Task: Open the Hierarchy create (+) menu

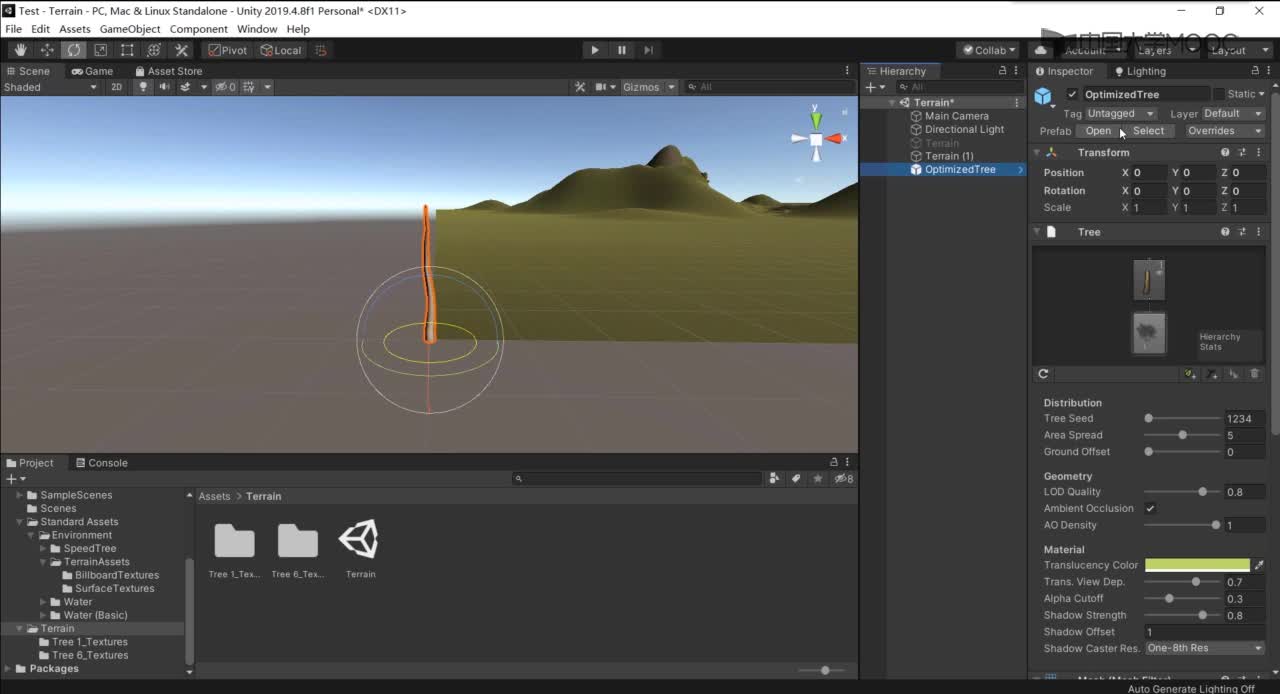Action: coord(874,87)
